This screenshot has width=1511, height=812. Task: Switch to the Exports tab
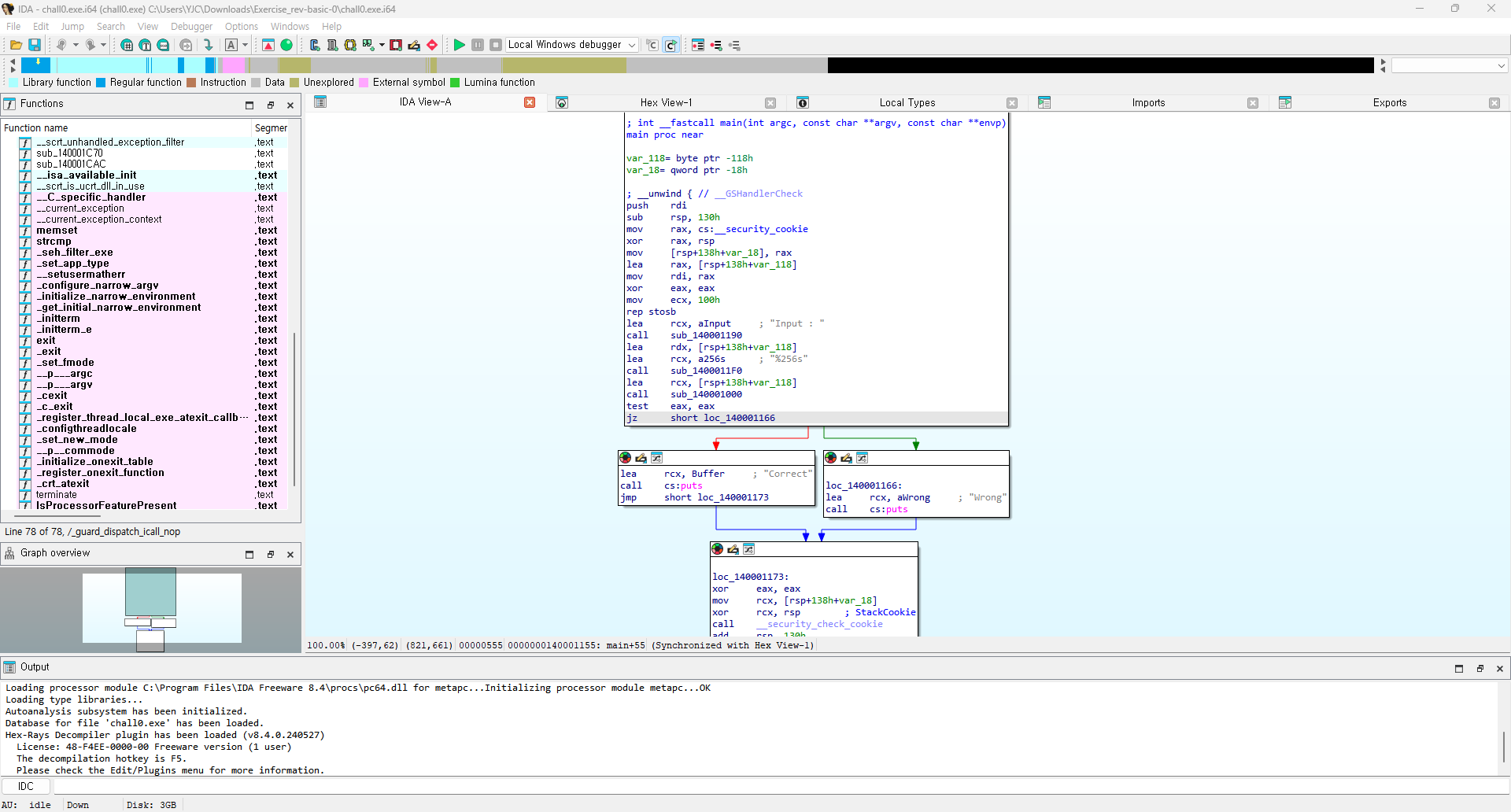tap(1390, 102)
